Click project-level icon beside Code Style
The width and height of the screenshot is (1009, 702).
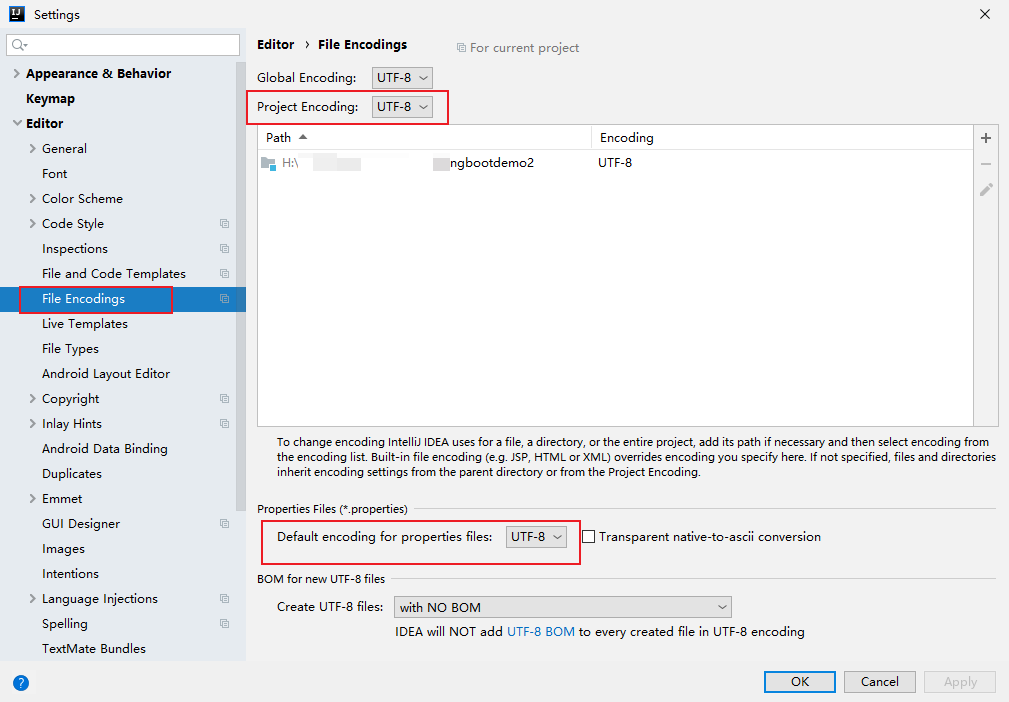coord(224,224)
